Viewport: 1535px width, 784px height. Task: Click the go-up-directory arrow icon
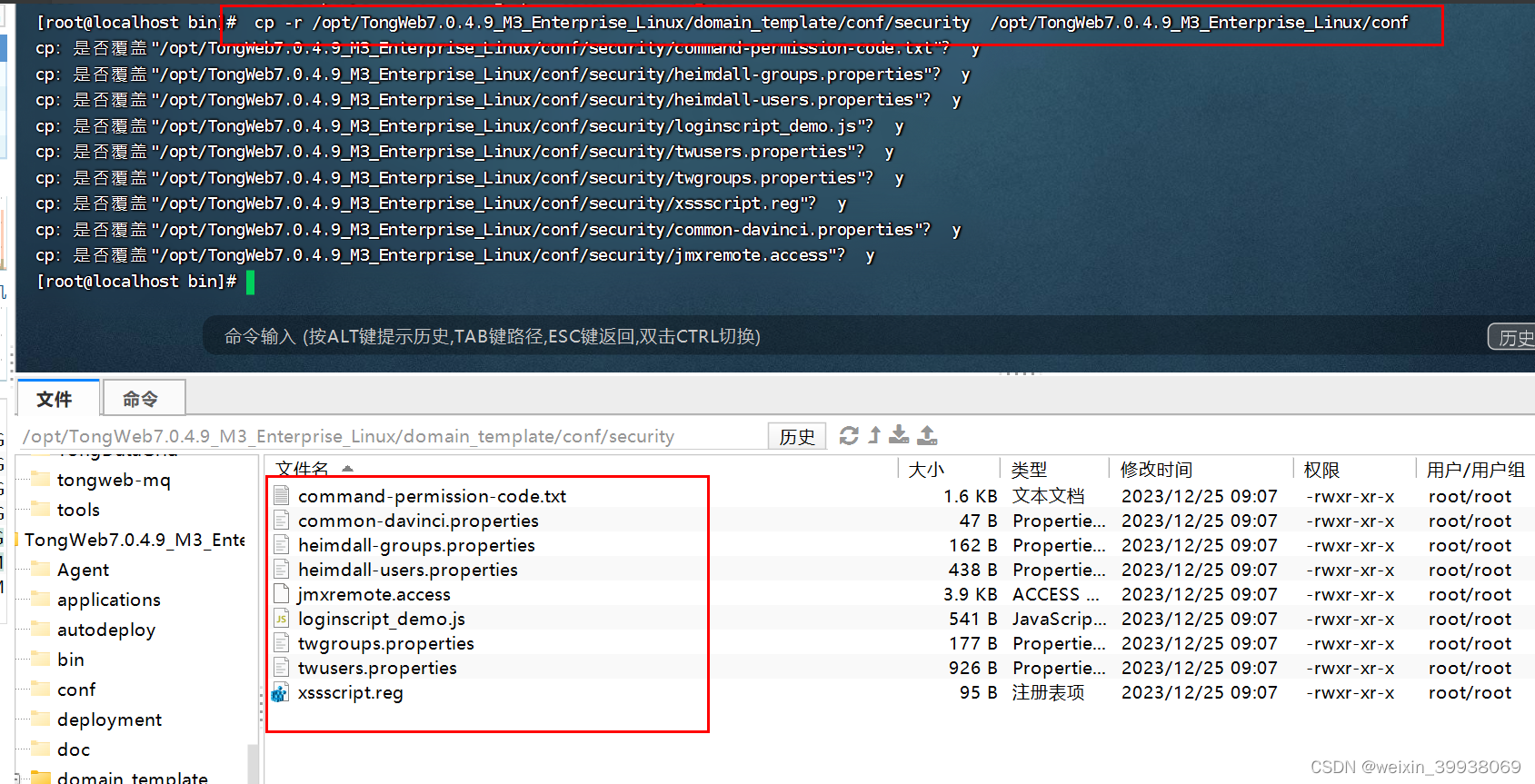(x=874, y=435)
